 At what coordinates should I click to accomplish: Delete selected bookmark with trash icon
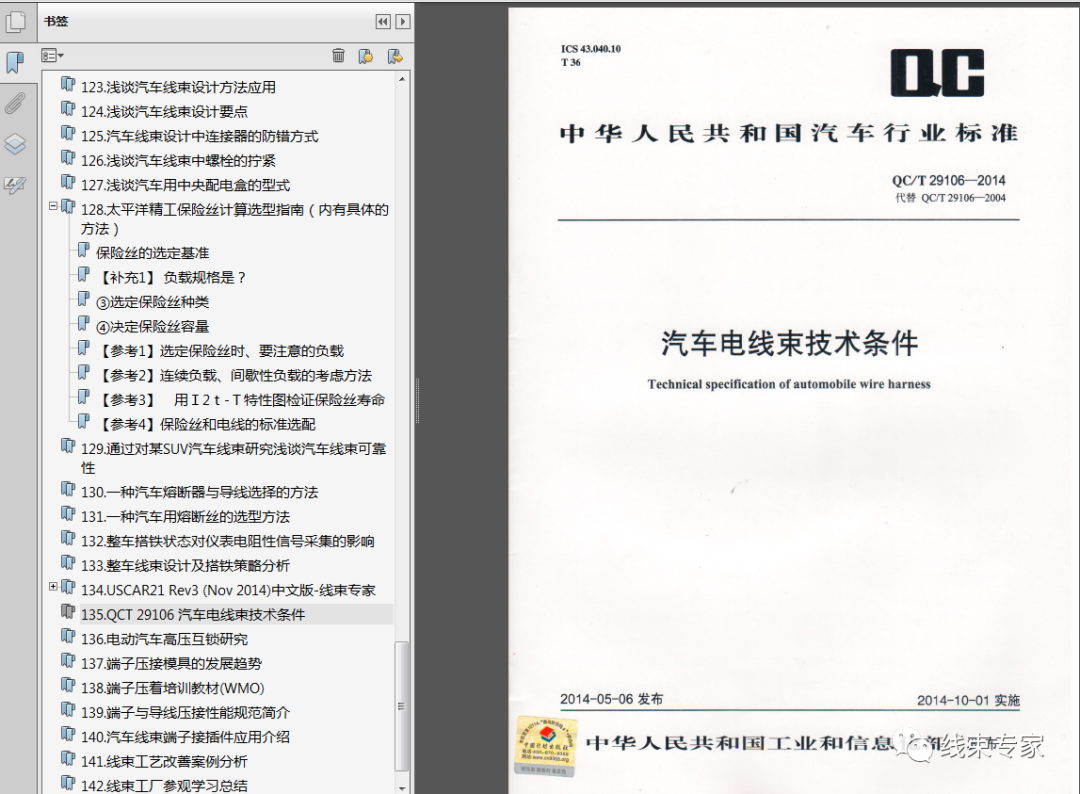pos(338,56)
